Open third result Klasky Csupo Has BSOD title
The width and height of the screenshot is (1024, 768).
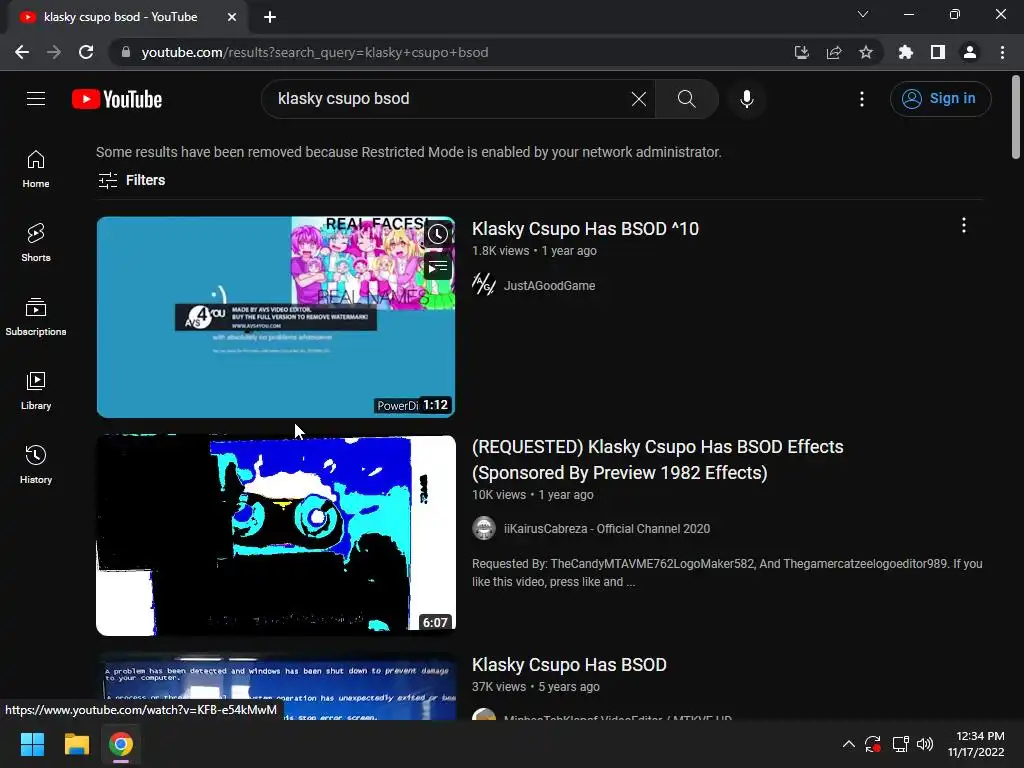coord(569,665)
